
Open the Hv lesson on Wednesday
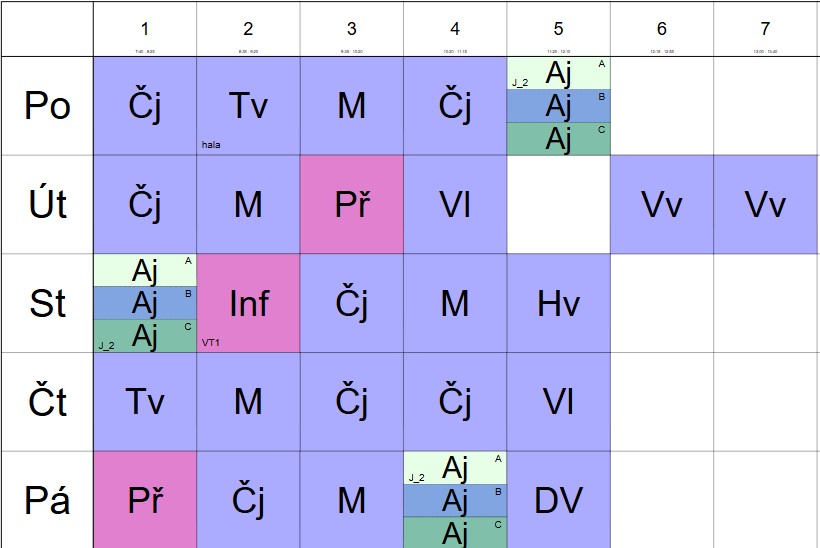559,303
